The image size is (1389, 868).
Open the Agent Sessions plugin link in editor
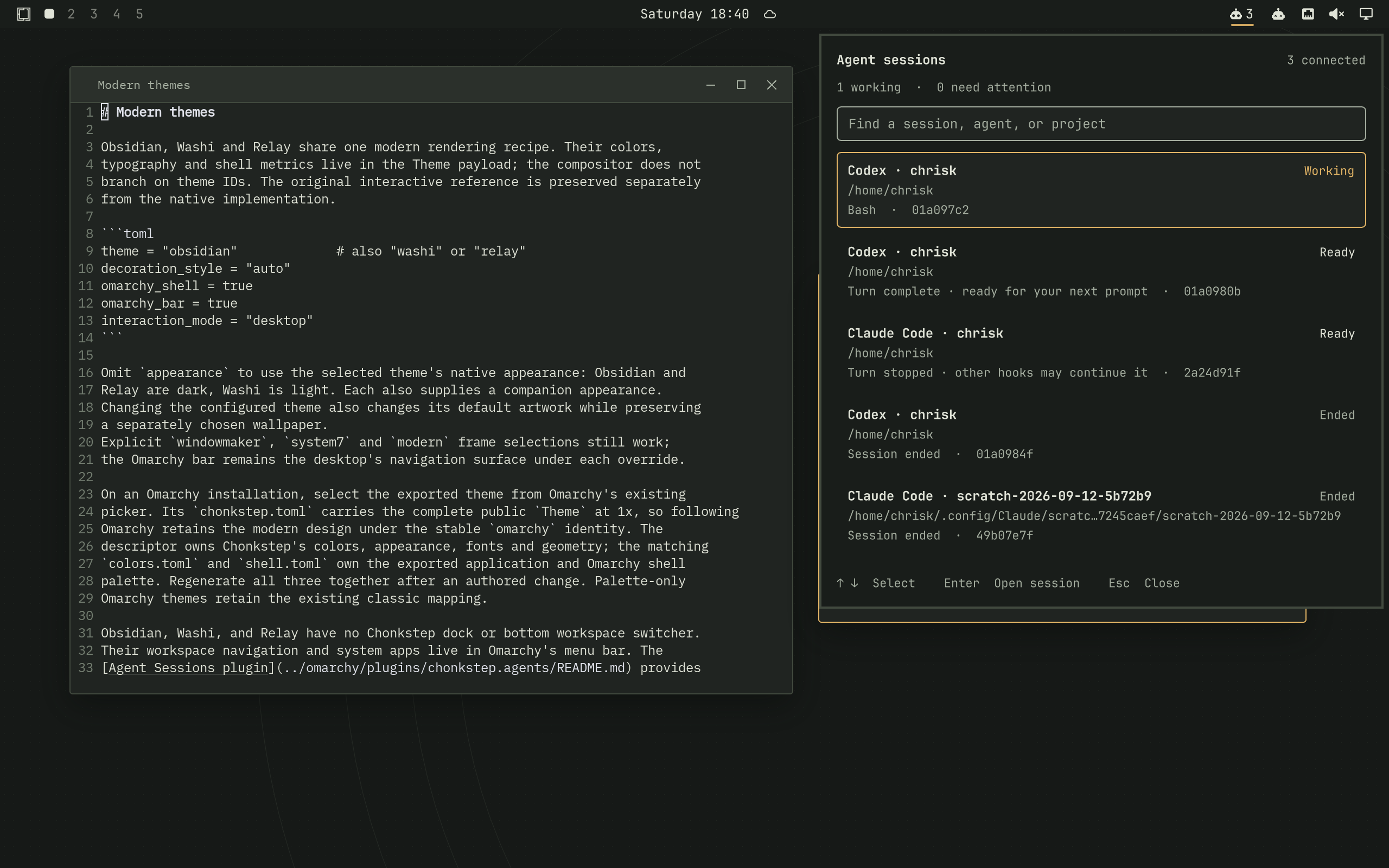tap(188, 668)
